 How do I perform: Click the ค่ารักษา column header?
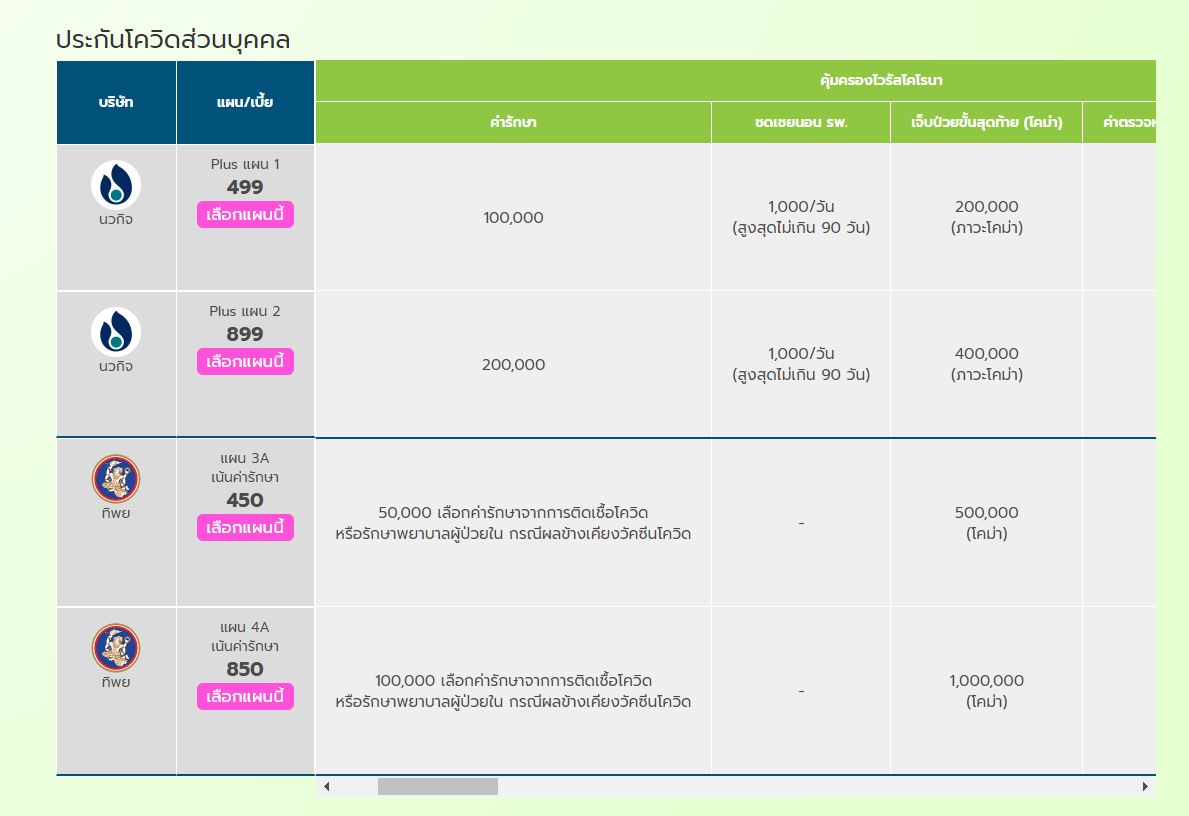[513, 122]
